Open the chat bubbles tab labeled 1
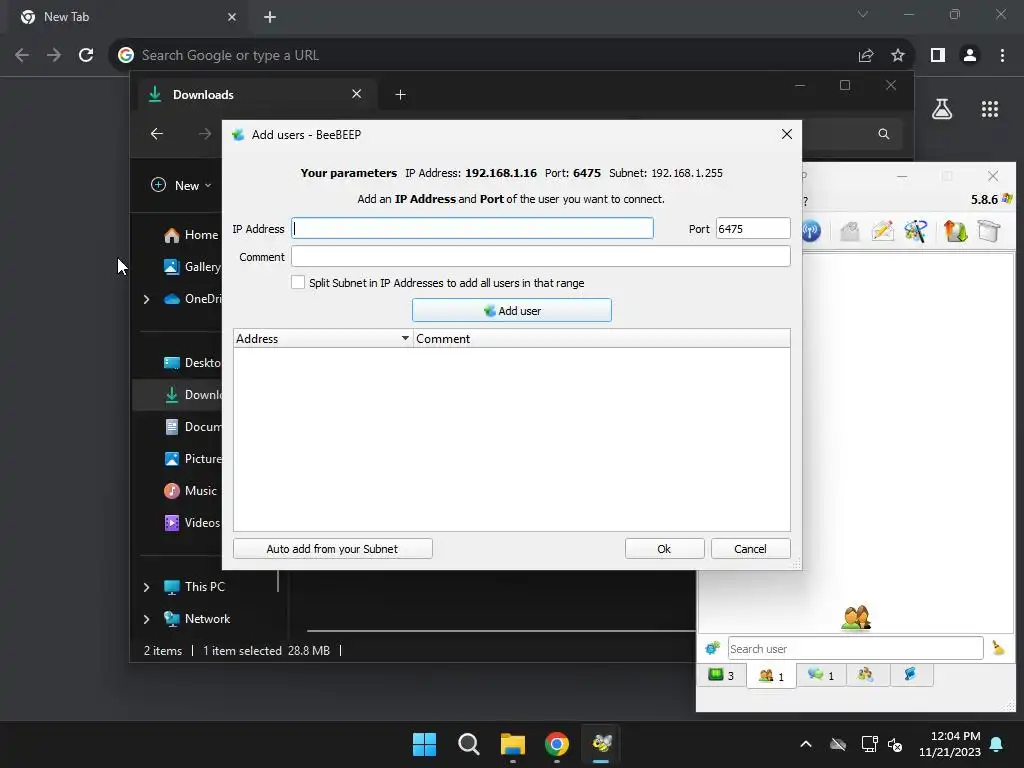 coord(821,675)
